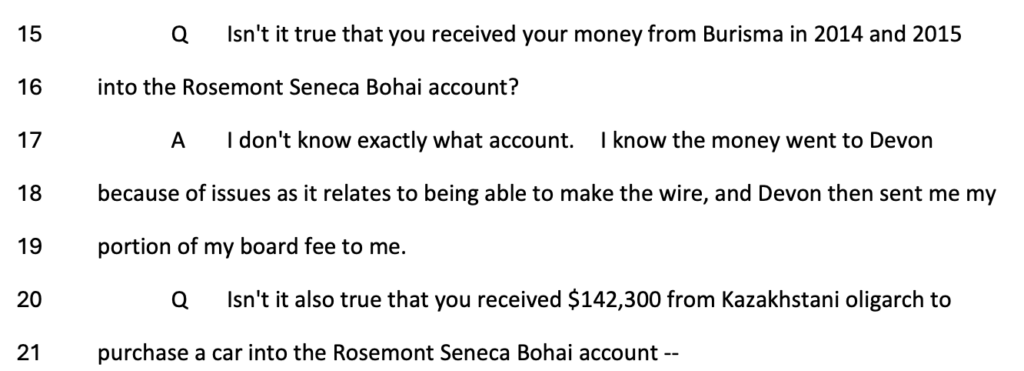Click line number 16

29,87
